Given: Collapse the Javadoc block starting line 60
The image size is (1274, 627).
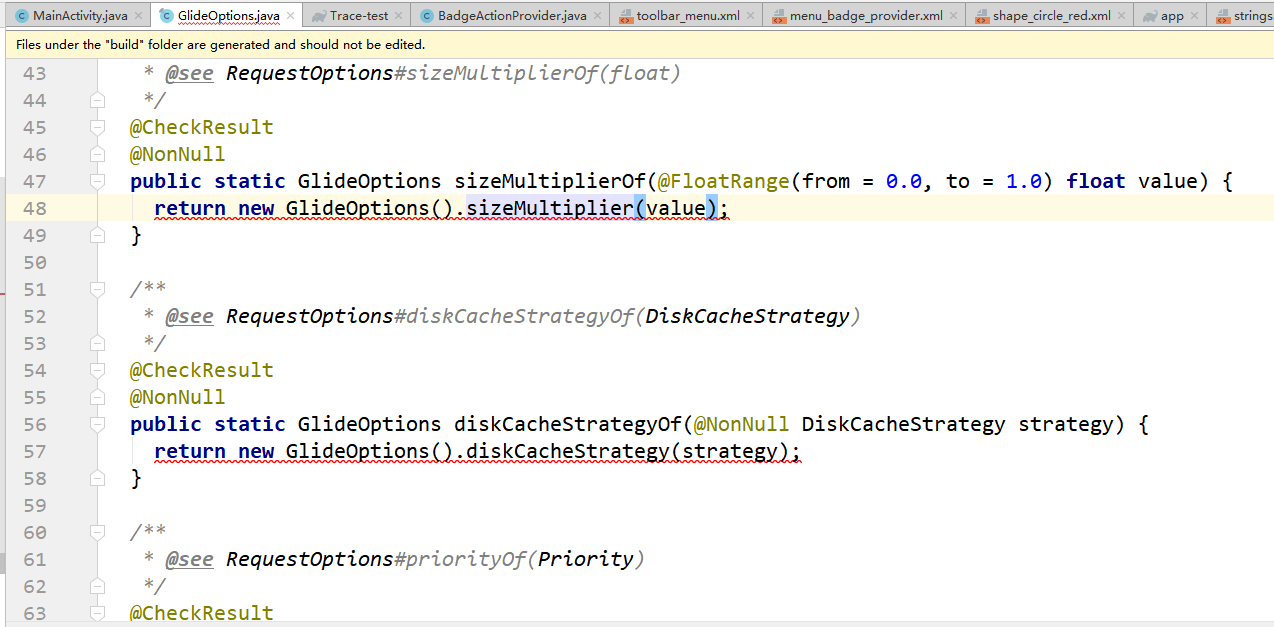Looking at the screenshot, I should pyautogui.click(x=97, y=532).
